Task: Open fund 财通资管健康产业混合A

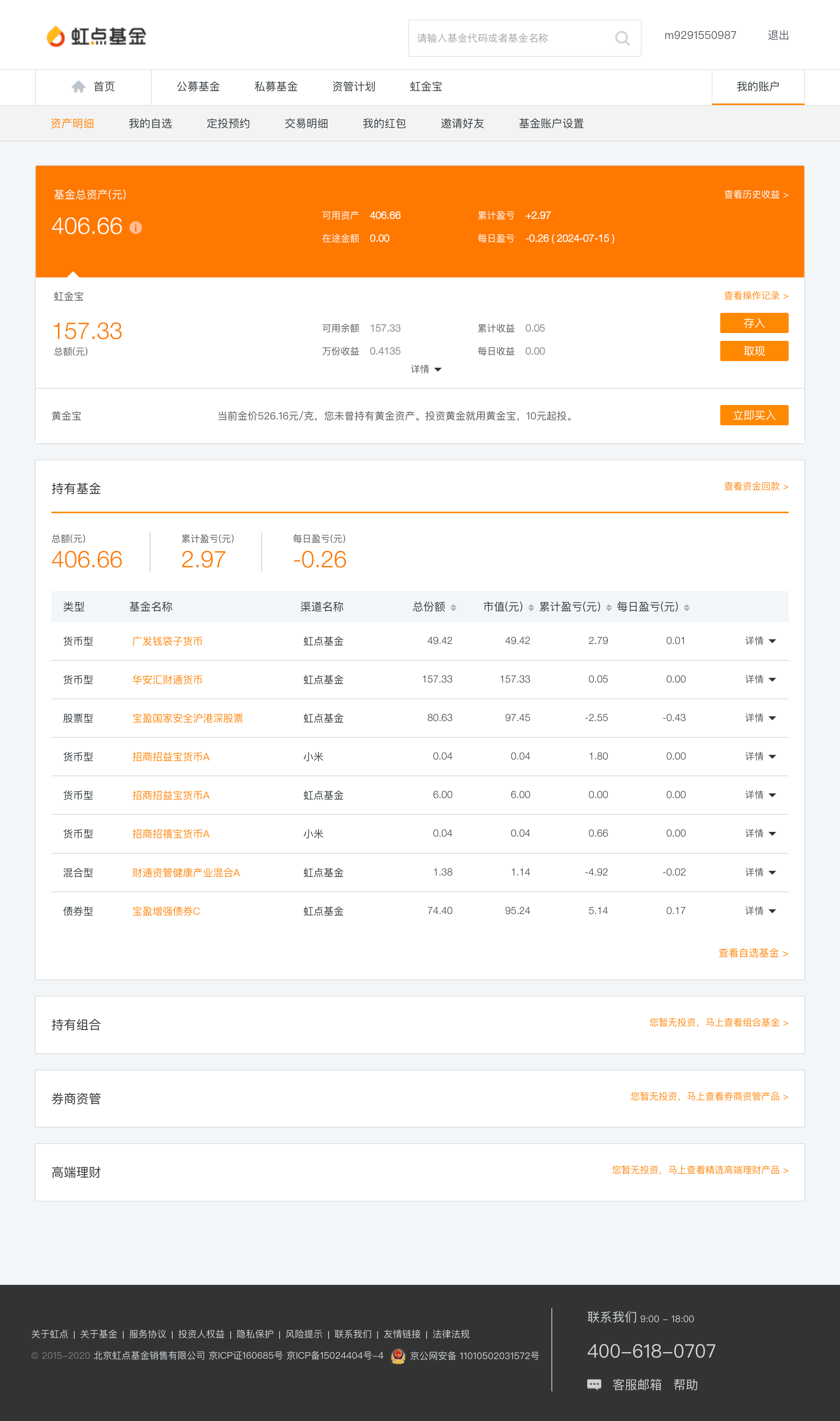Action: (x=185, y=873)
